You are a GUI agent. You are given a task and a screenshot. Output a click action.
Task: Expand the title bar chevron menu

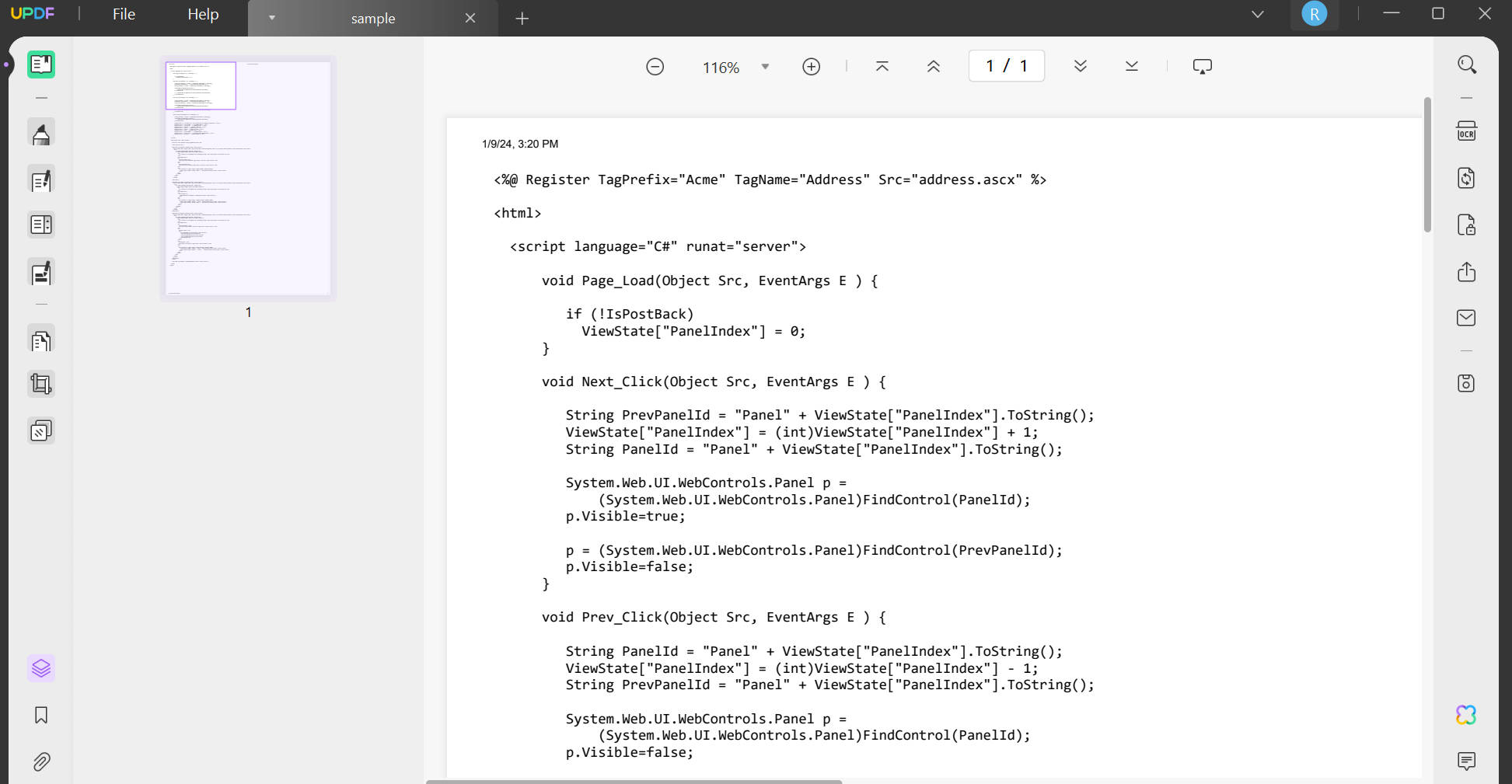point(1258,14)
